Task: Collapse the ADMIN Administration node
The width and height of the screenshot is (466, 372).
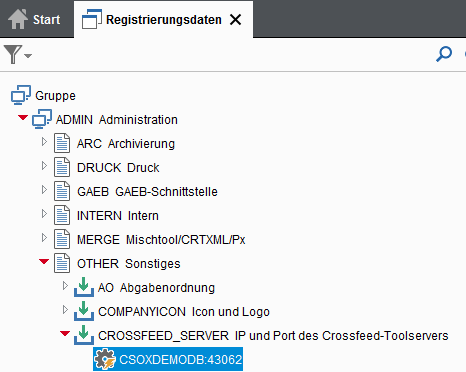Action: point(23,118)
